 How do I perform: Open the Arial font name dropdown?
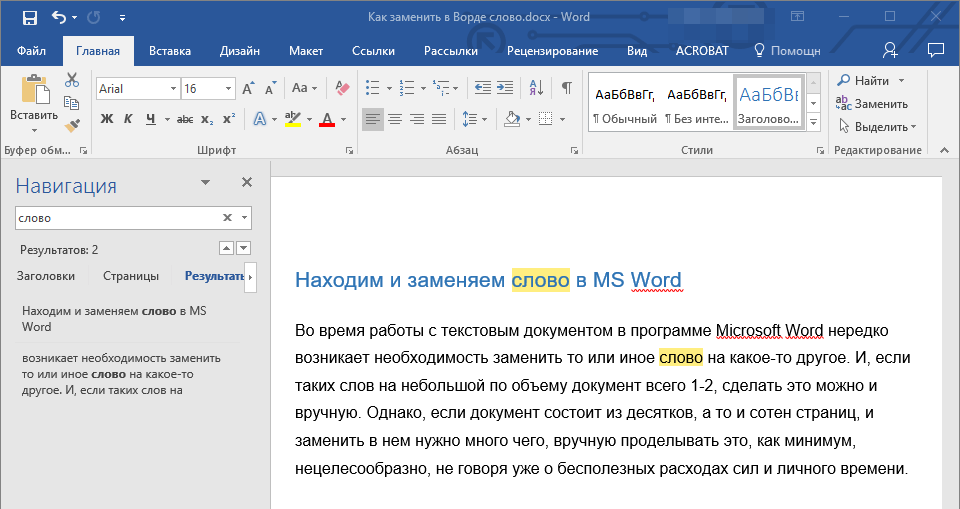point(173,89)
